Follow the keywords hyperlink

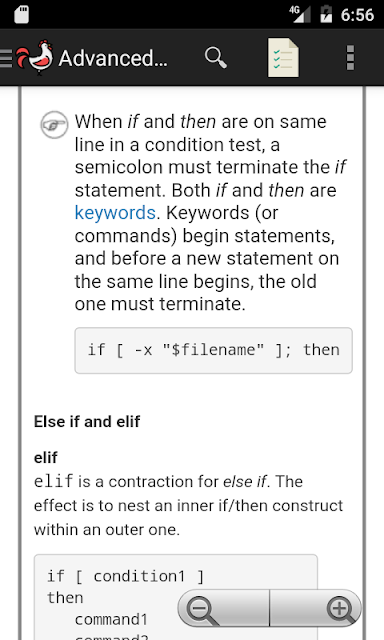click(115, 213)
